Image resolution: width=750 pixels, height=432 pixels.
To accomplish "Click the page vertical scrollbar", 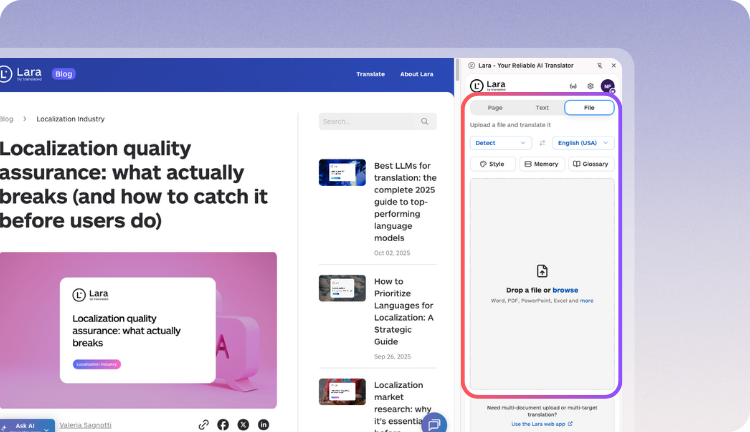I will (457, 70).
